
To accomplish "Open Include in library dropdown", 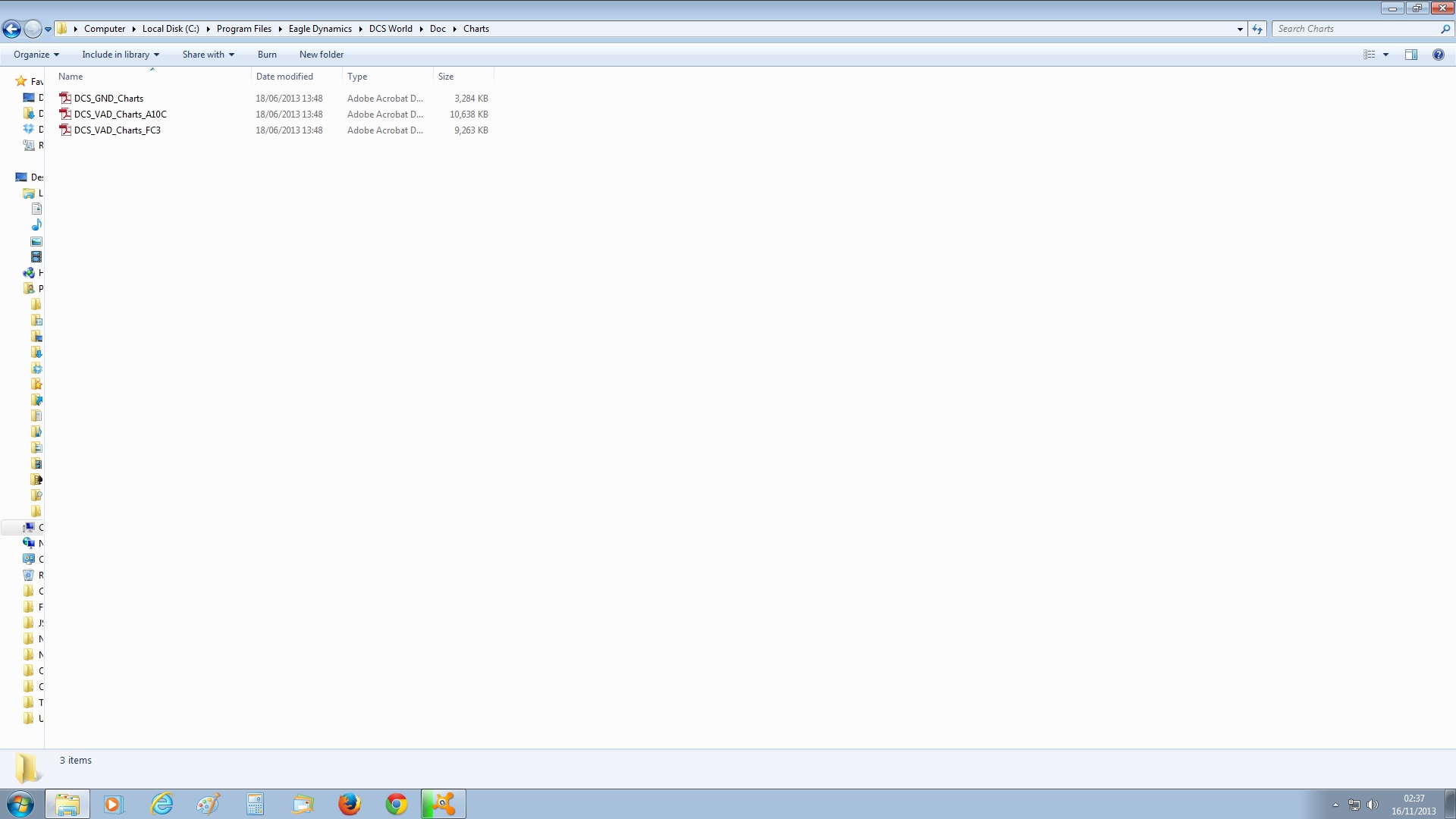I will (x=121, y=55).
